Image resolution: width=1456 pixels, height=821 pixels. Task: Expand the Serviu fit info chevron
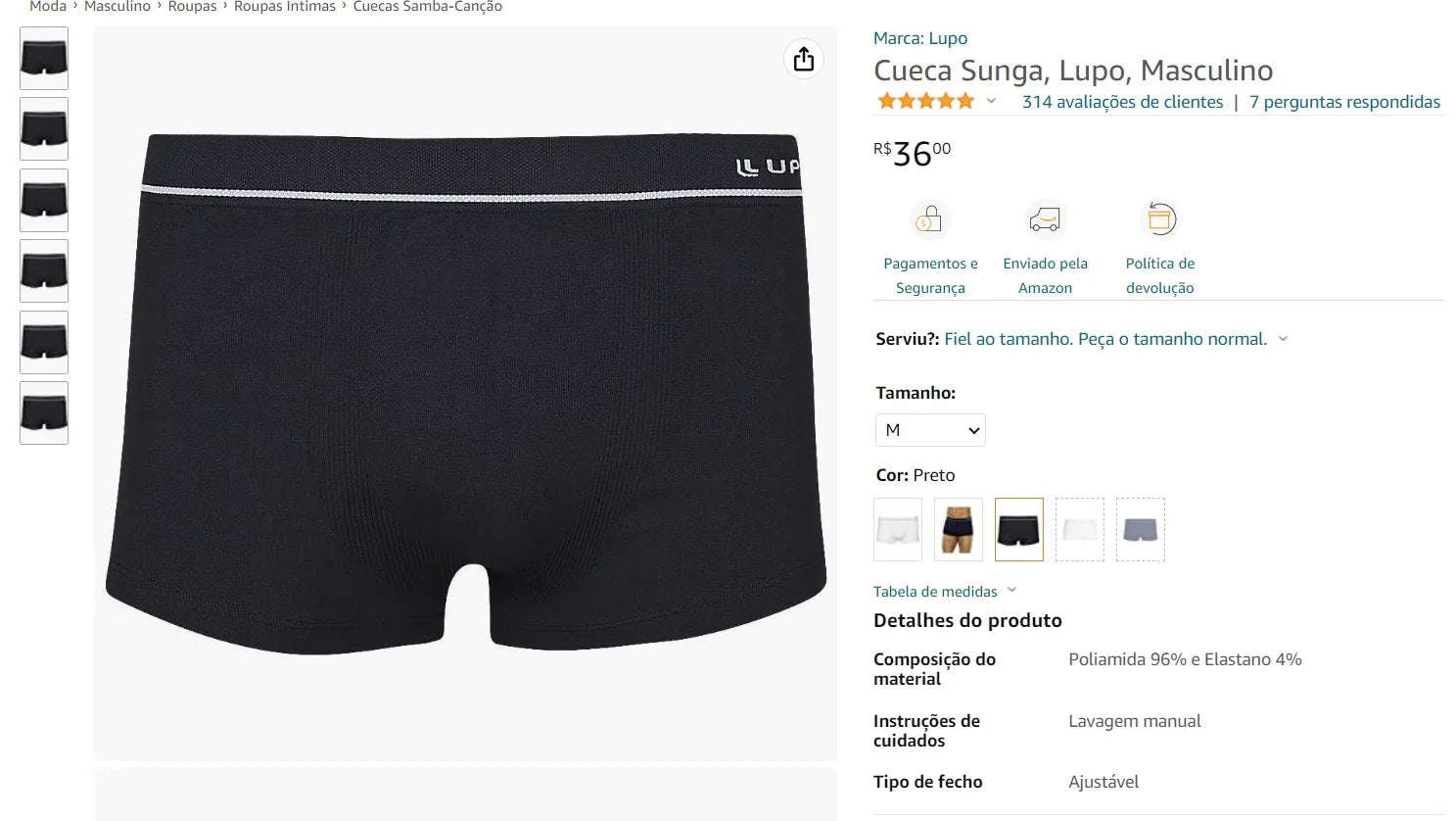1283,339
